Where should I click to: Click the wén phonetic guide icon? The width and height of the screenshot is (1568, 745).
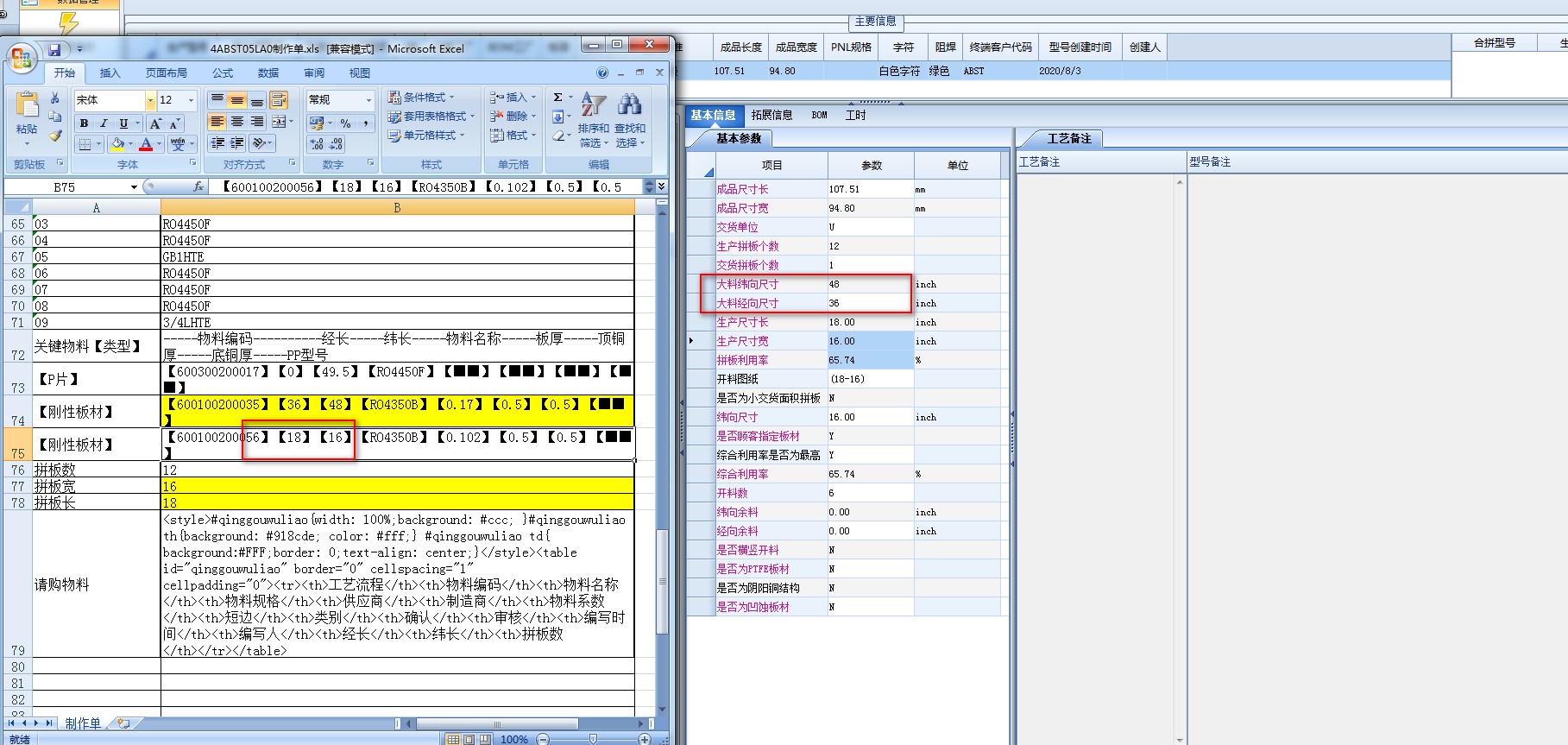(x=178, y=143)
